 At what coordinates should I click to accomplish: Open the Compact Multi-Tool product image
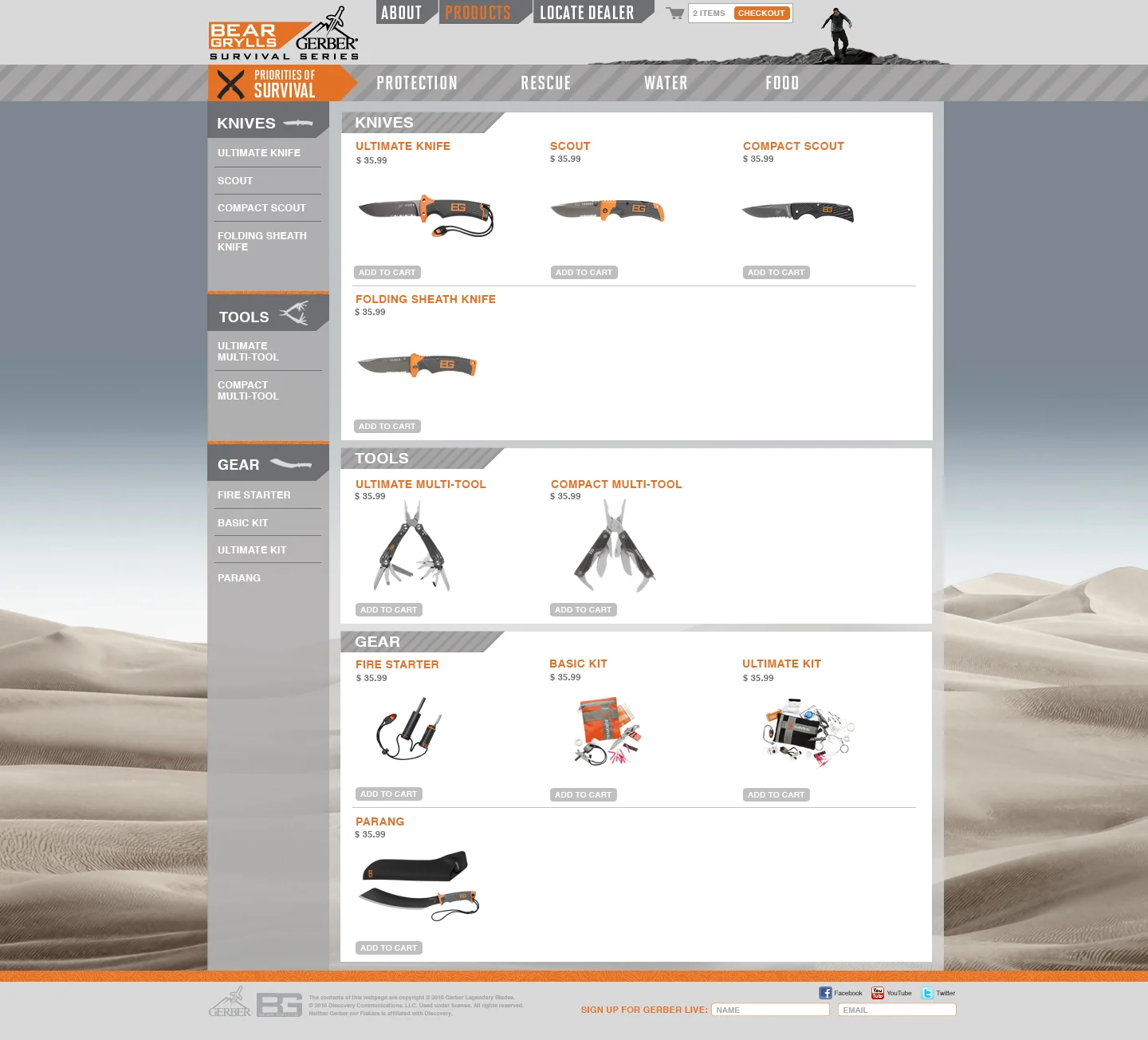click(615, 546)
